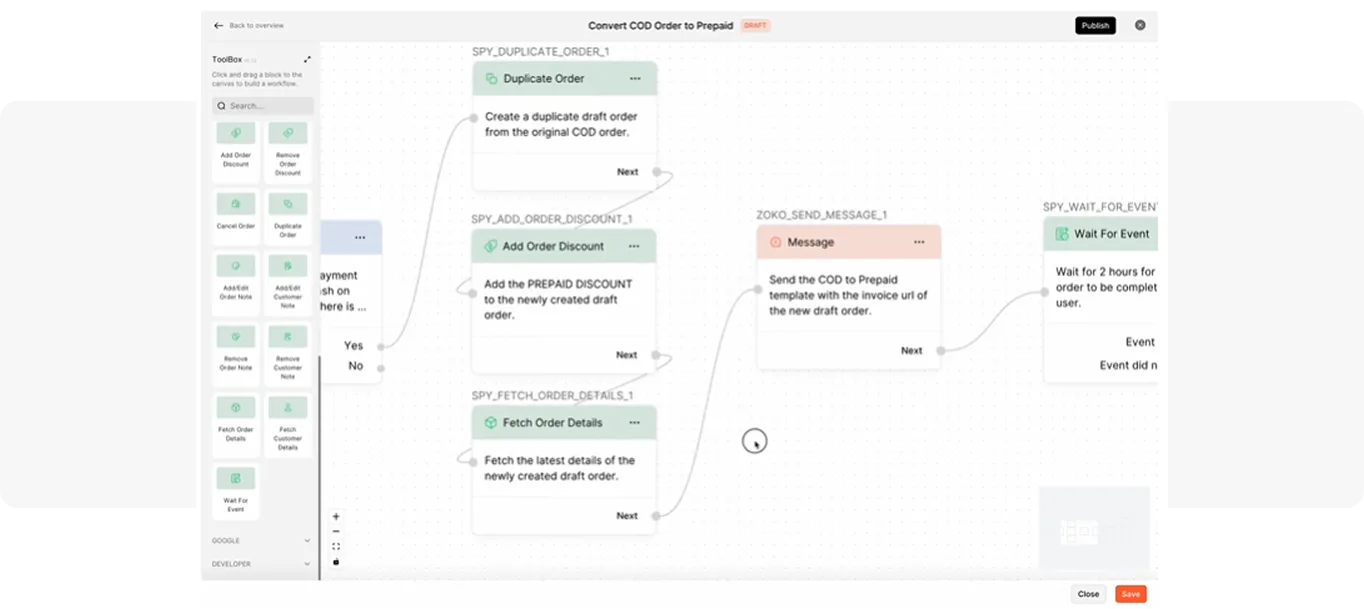Viewport: 1364px width, 609px height.
Task: Toggle the canvas lock icon
Action: 336,561
